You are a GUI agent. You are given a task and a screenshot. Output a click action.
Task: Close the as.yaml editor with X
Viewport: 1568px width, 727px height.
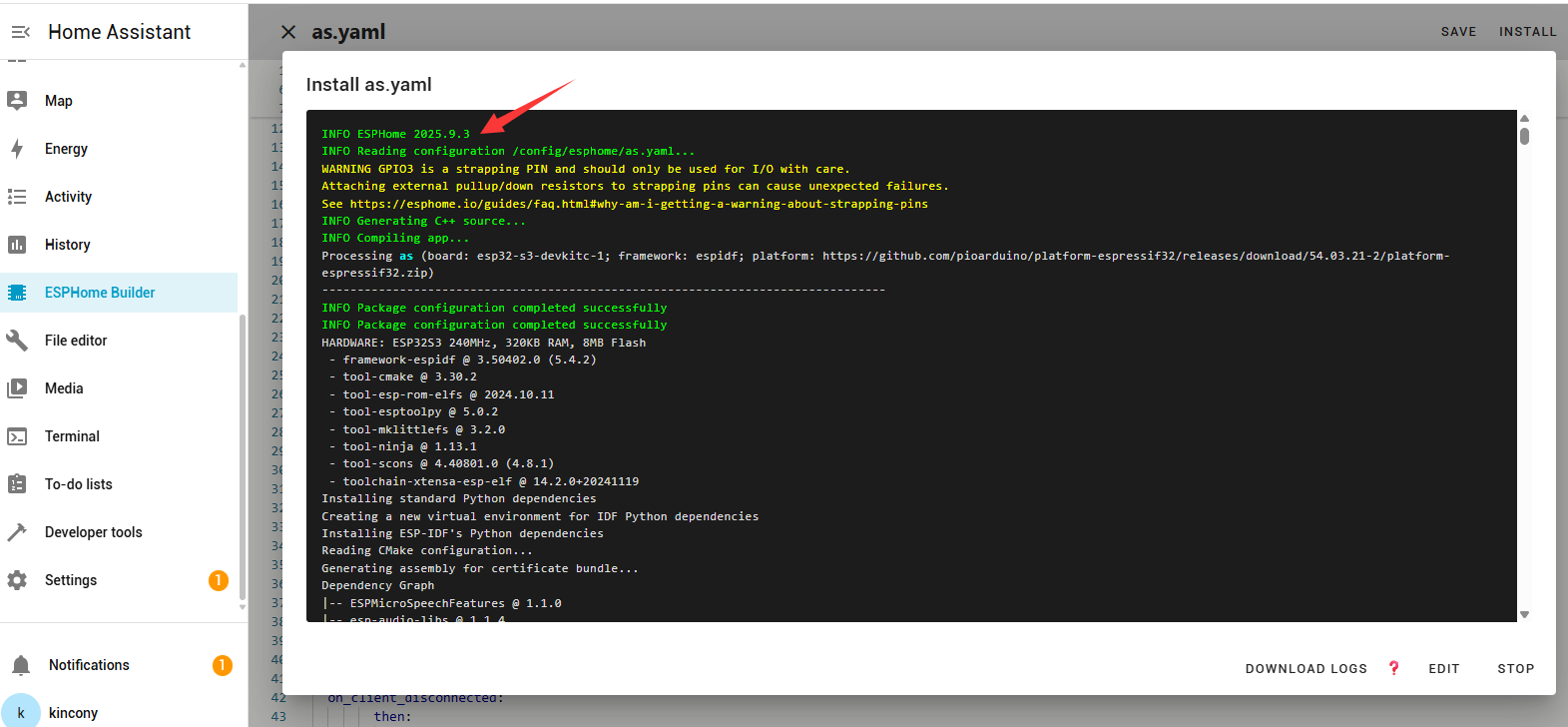288,32
